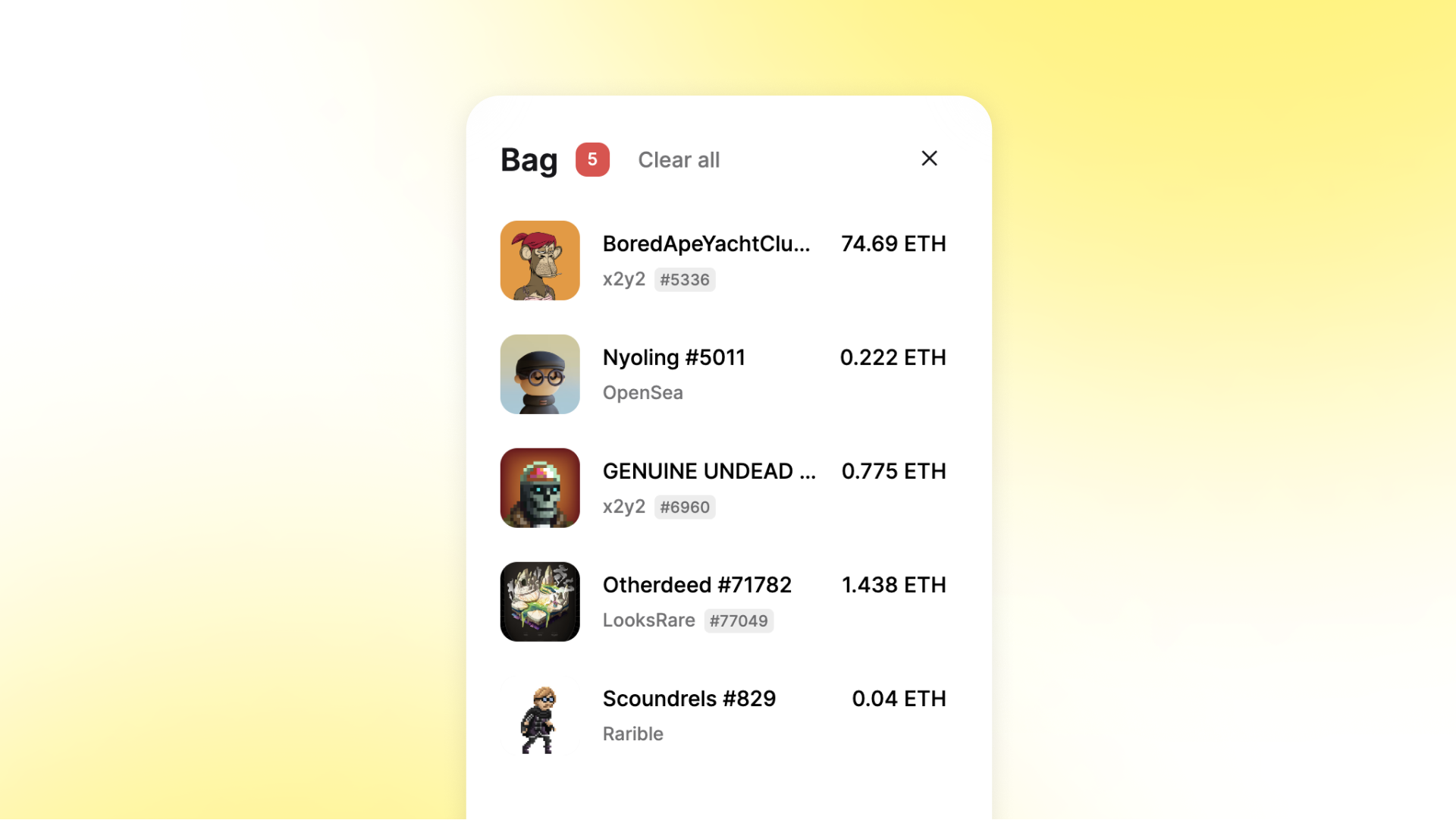This screenshot has width=1456, height=820.
Task: Select the Otherdeed #71782 item title
Action: coord(697,585)
